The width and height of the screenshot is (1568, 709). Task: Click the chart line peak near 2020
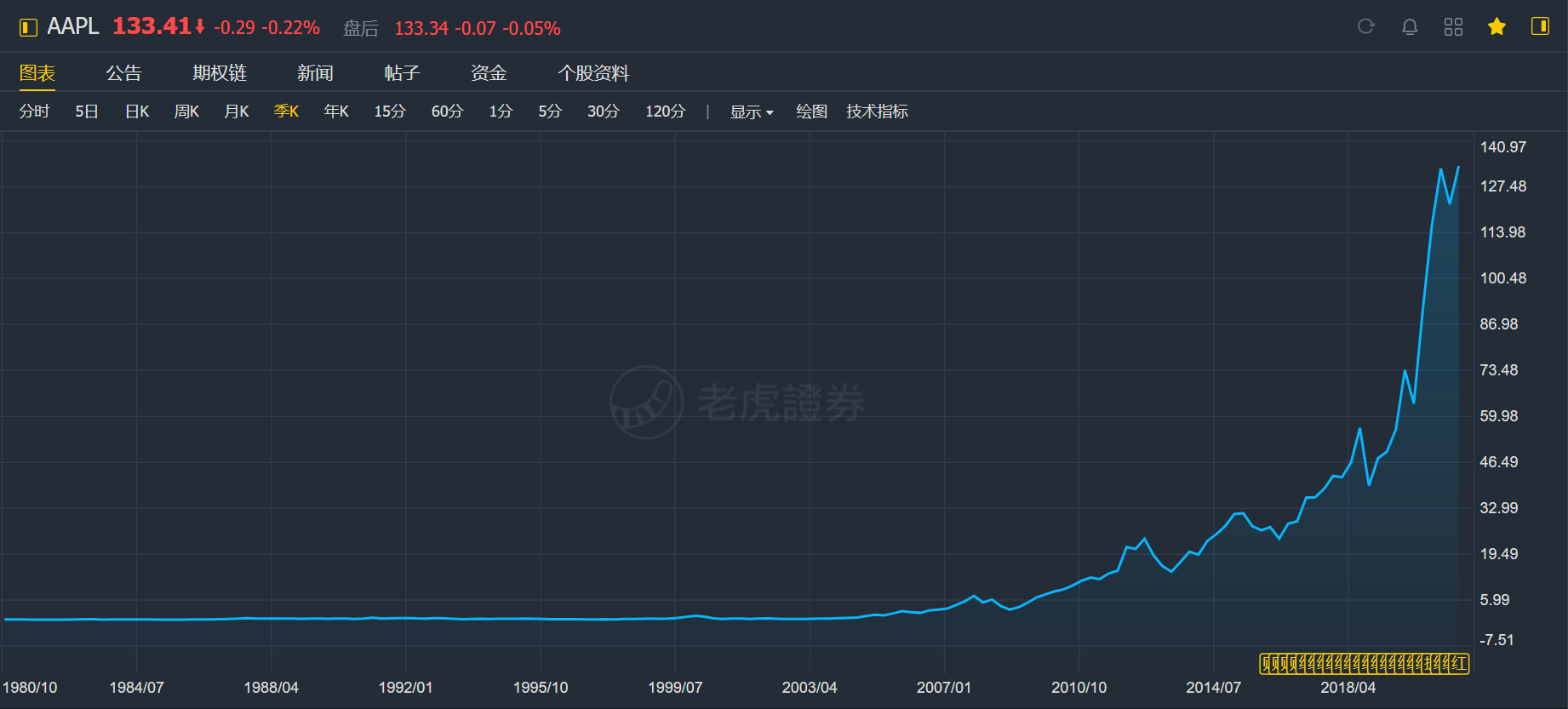[1440, 169]
